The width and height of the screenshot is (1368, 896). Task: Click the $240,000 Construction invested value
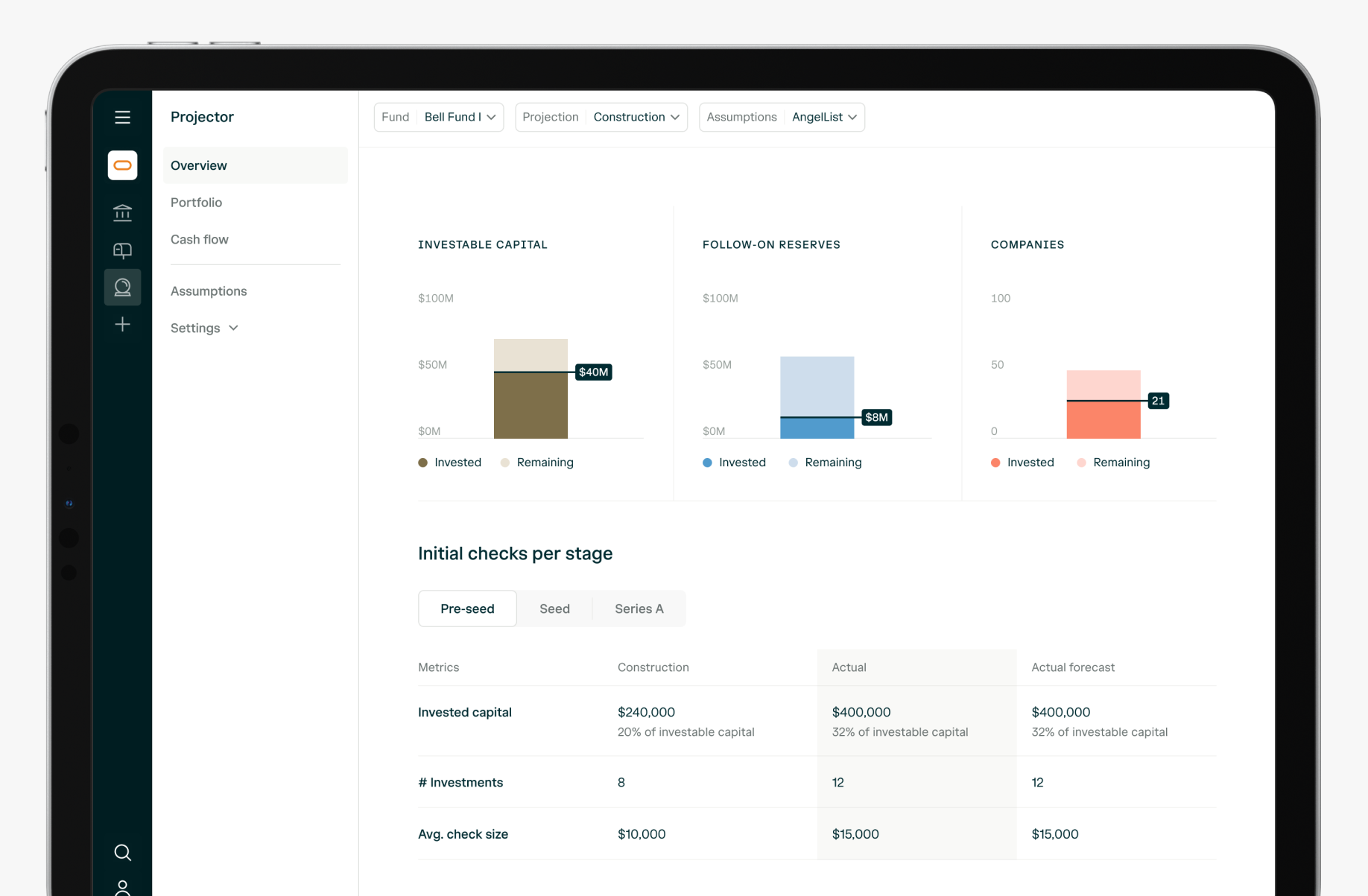[x=646, y=712]
